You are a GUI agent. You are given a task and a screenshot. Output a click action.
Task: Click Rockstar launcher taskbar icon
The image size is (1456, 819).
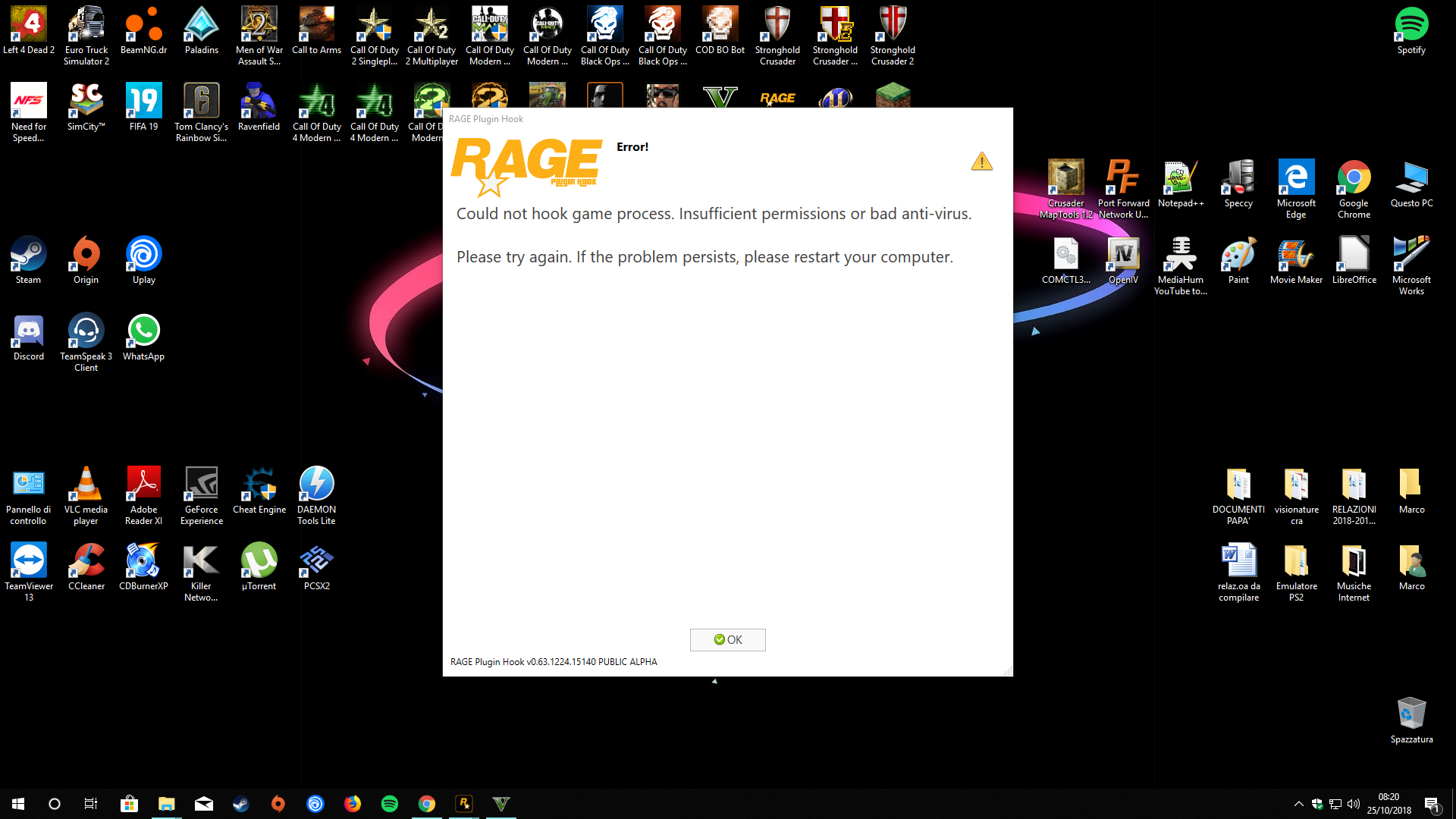coord(464,804)
